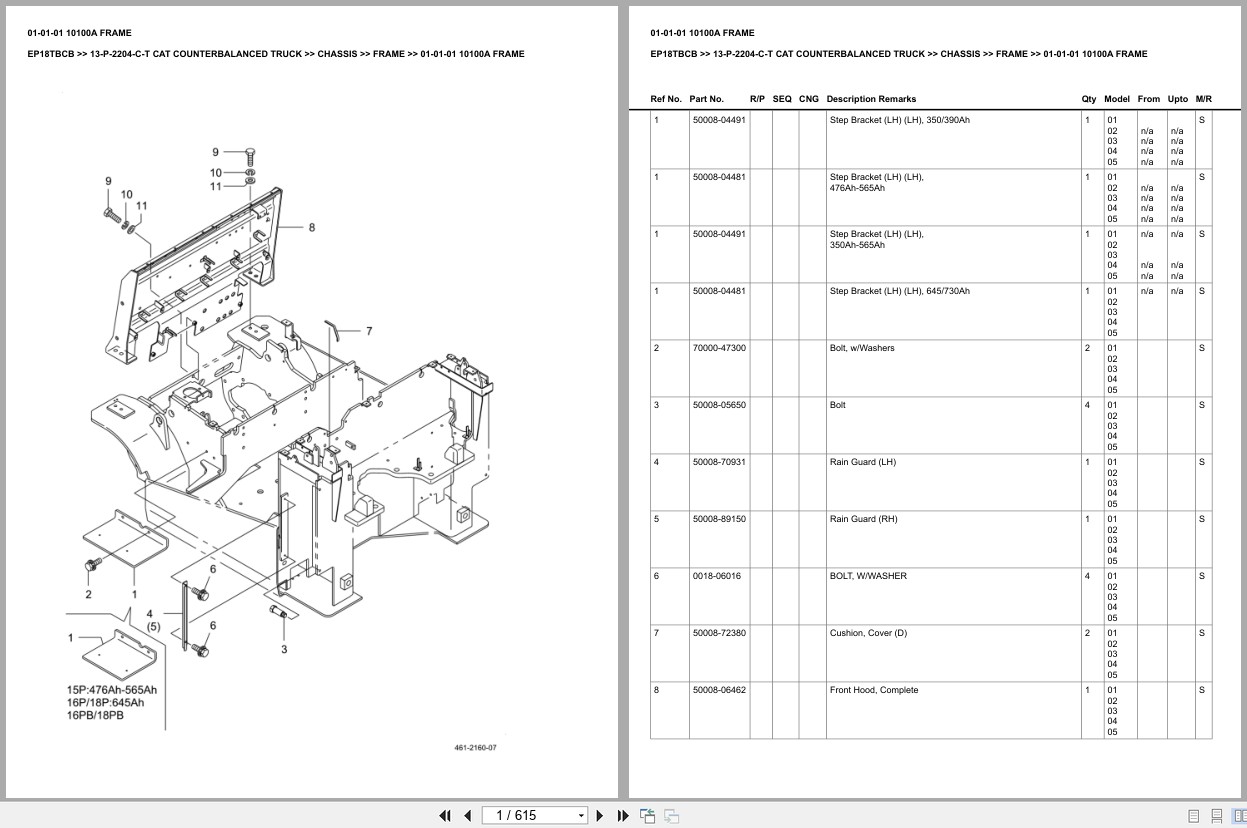
Task: Go back to the previous view
Action: point(647,815)
